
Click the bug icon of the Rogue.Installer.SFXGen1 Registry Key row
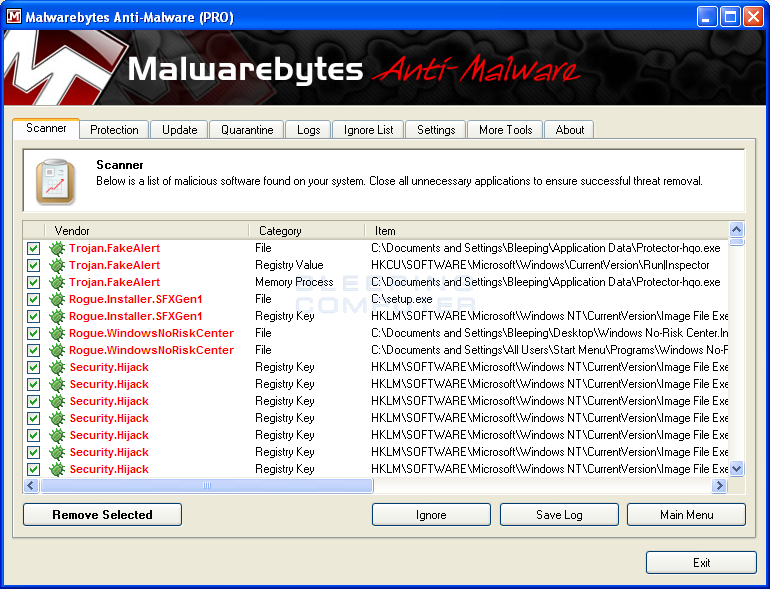pyautogui.click(x=57, y=316)
